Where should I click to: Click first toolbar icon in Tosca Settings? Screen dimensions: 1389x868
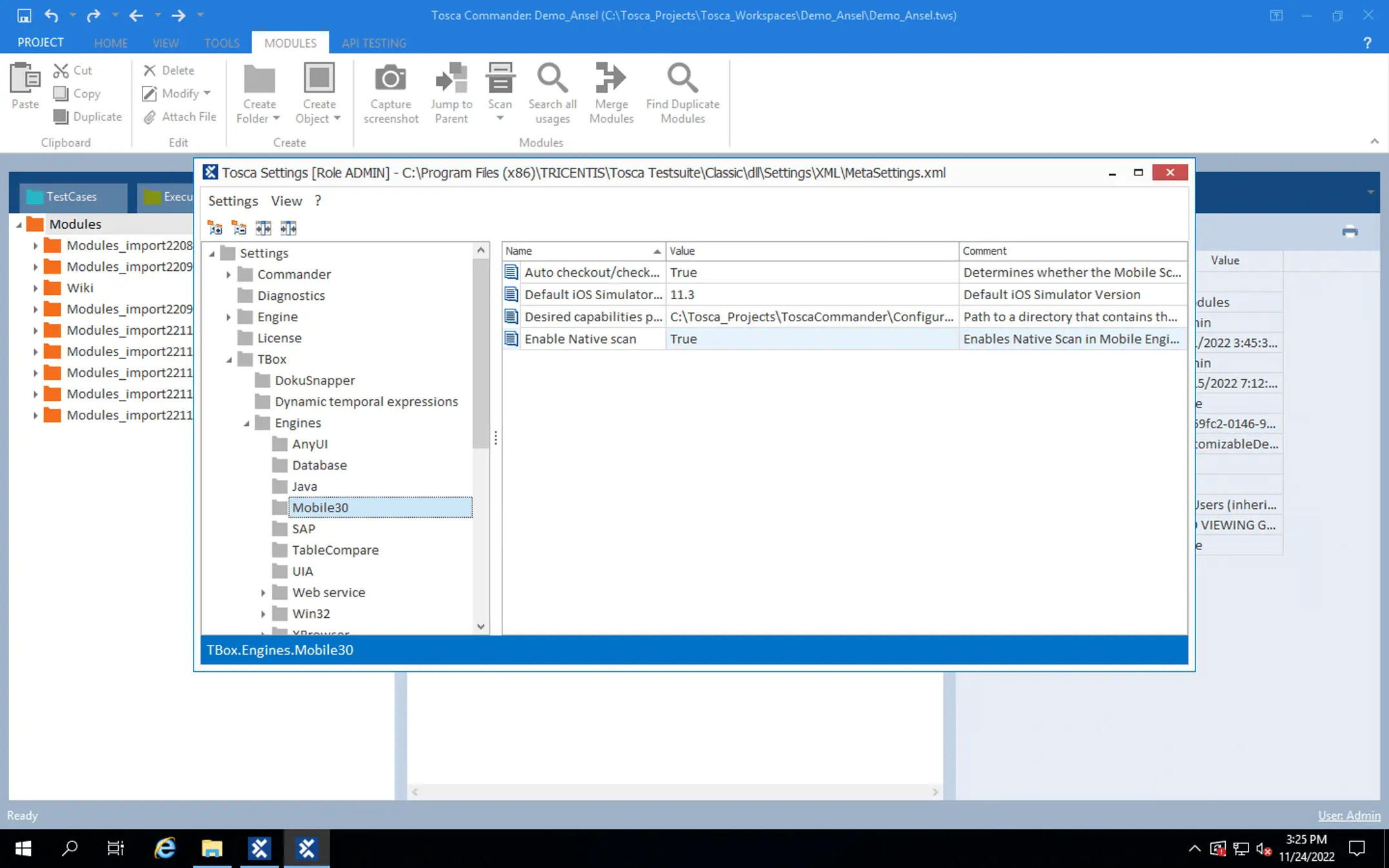tap(215, 228)
